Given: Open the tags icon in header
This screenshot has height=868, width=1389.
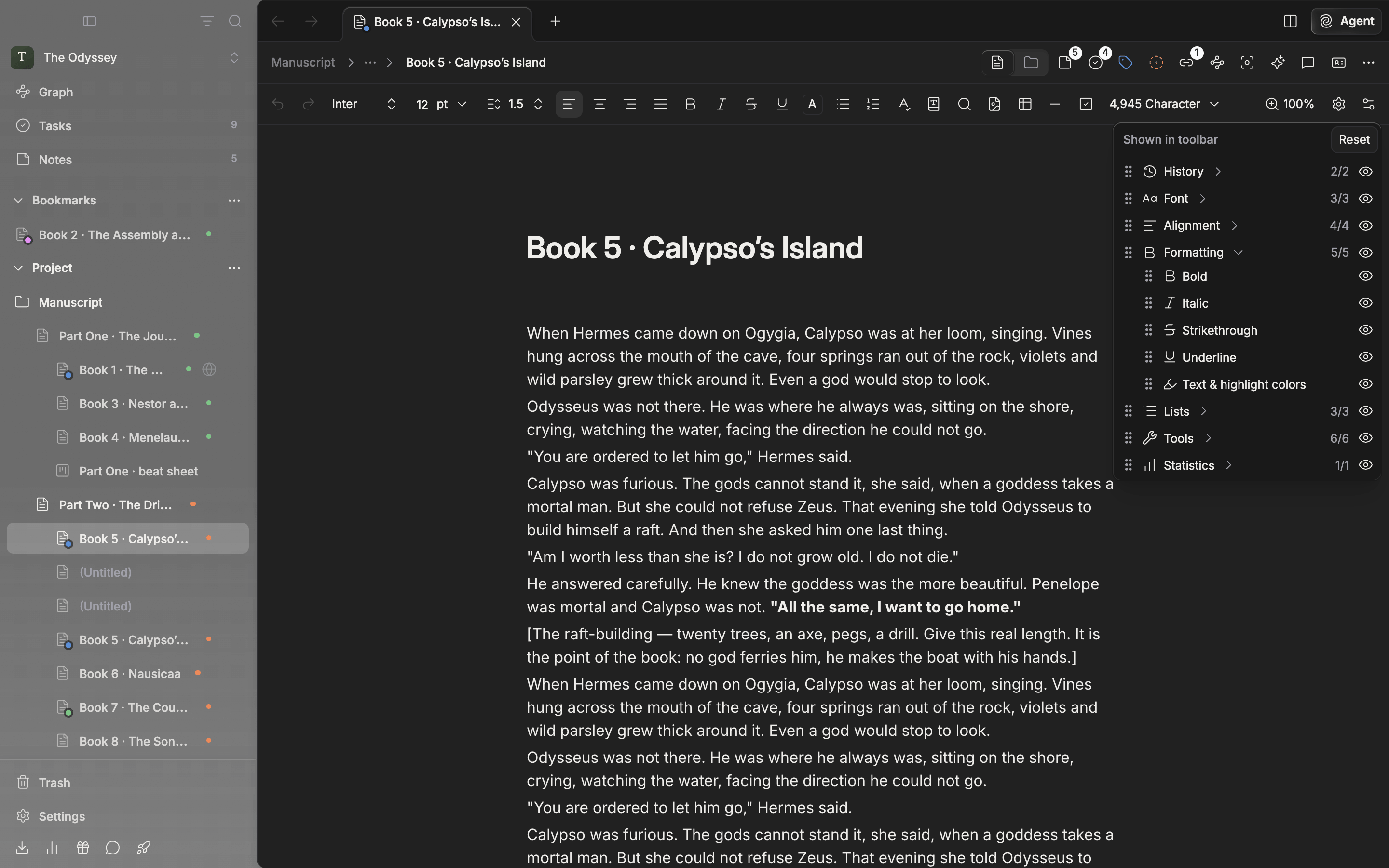Looking at the screenshot, I should coord(1126,63).
